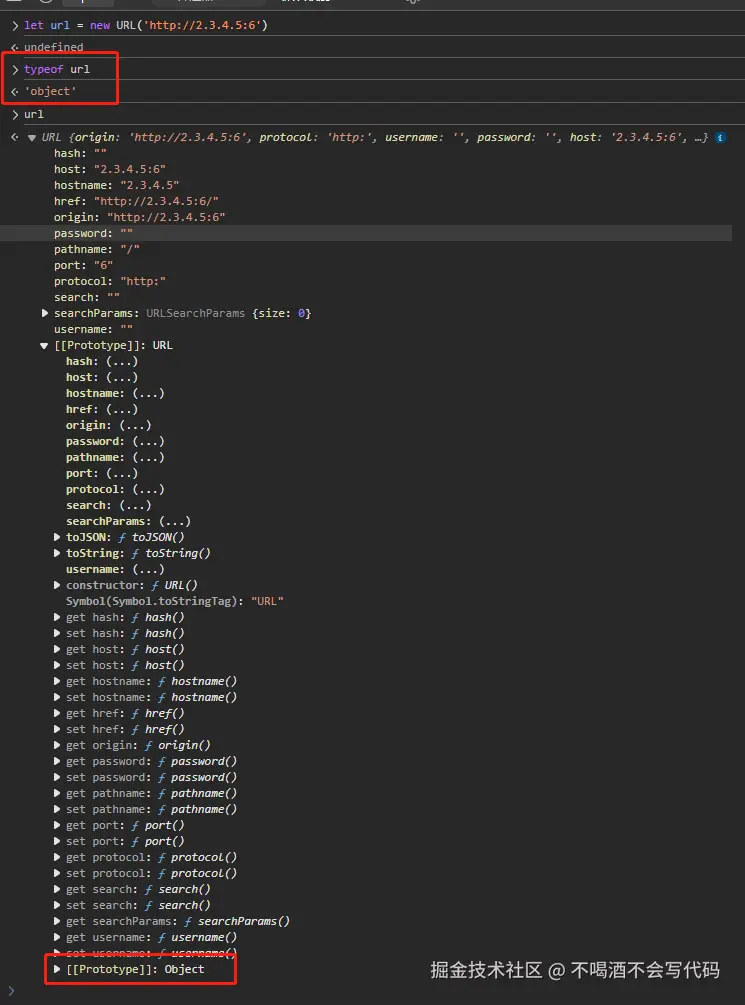Expand the set pathname accessor
Viewport: 745px width, 1005px height.
point(57,810)
